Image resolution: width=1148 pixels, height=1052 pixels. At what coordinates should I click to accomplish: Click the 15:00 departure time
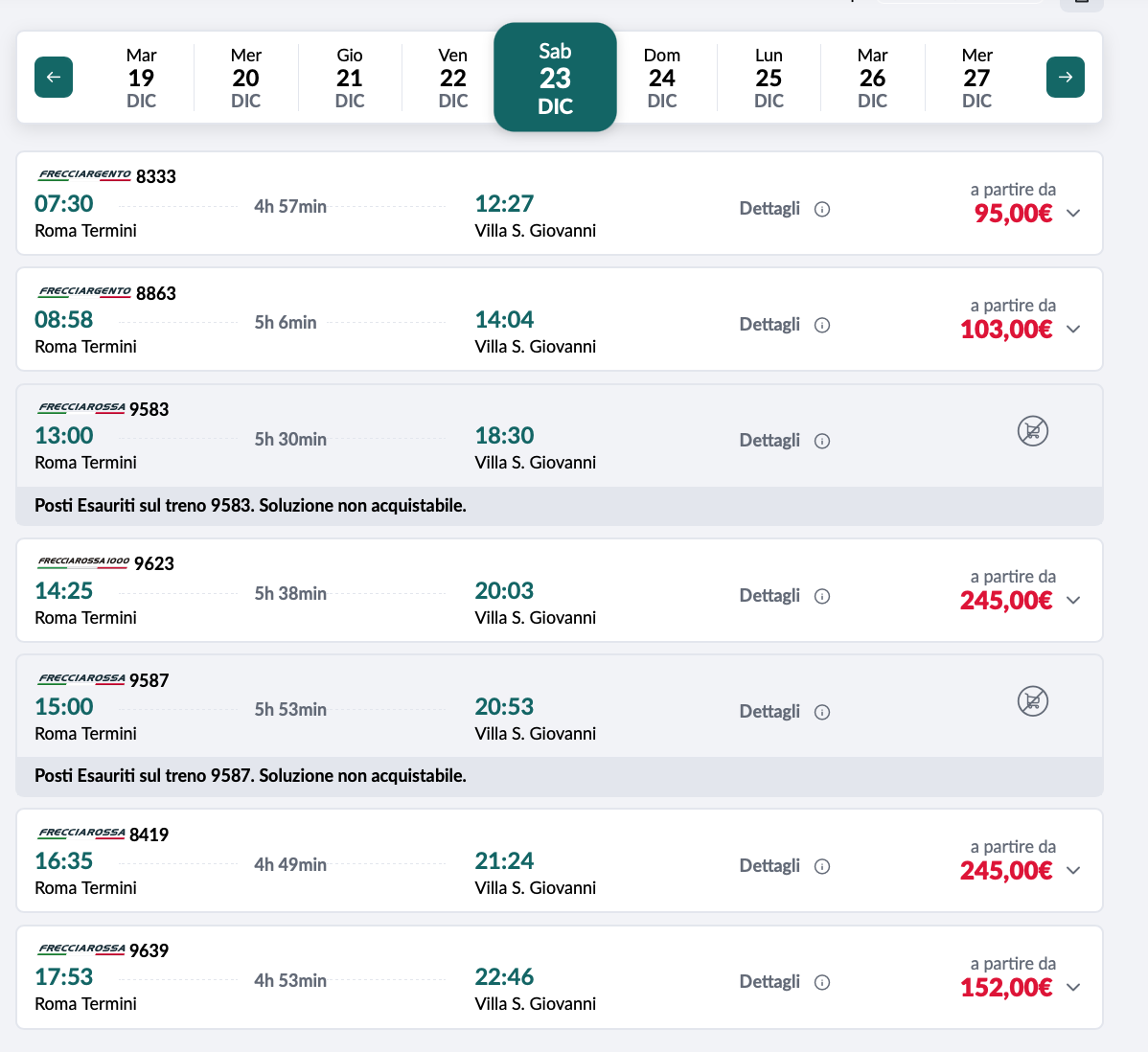point(63,706)
